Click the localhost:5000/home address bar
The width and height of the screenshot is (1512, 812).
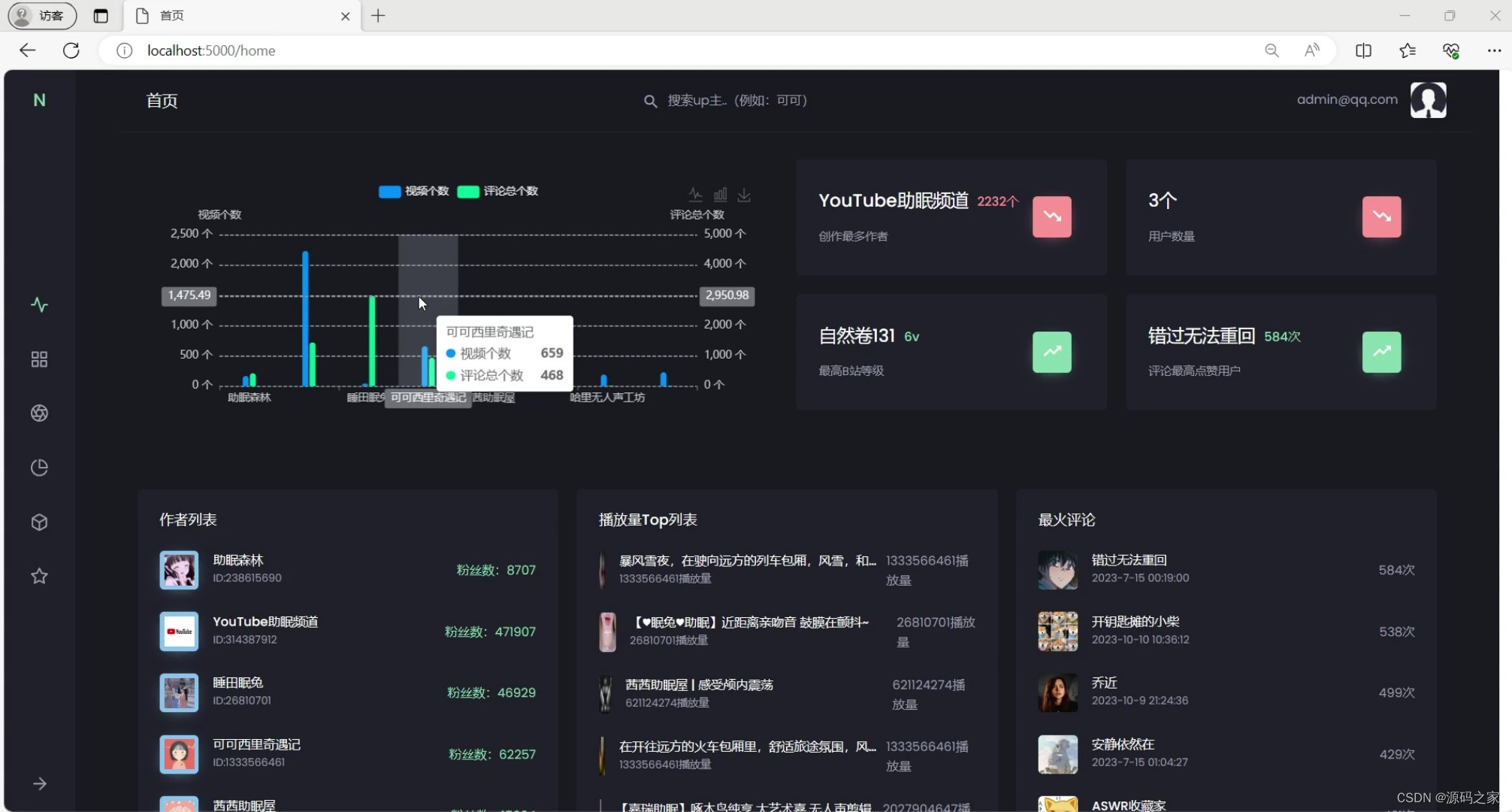(211, 50)
